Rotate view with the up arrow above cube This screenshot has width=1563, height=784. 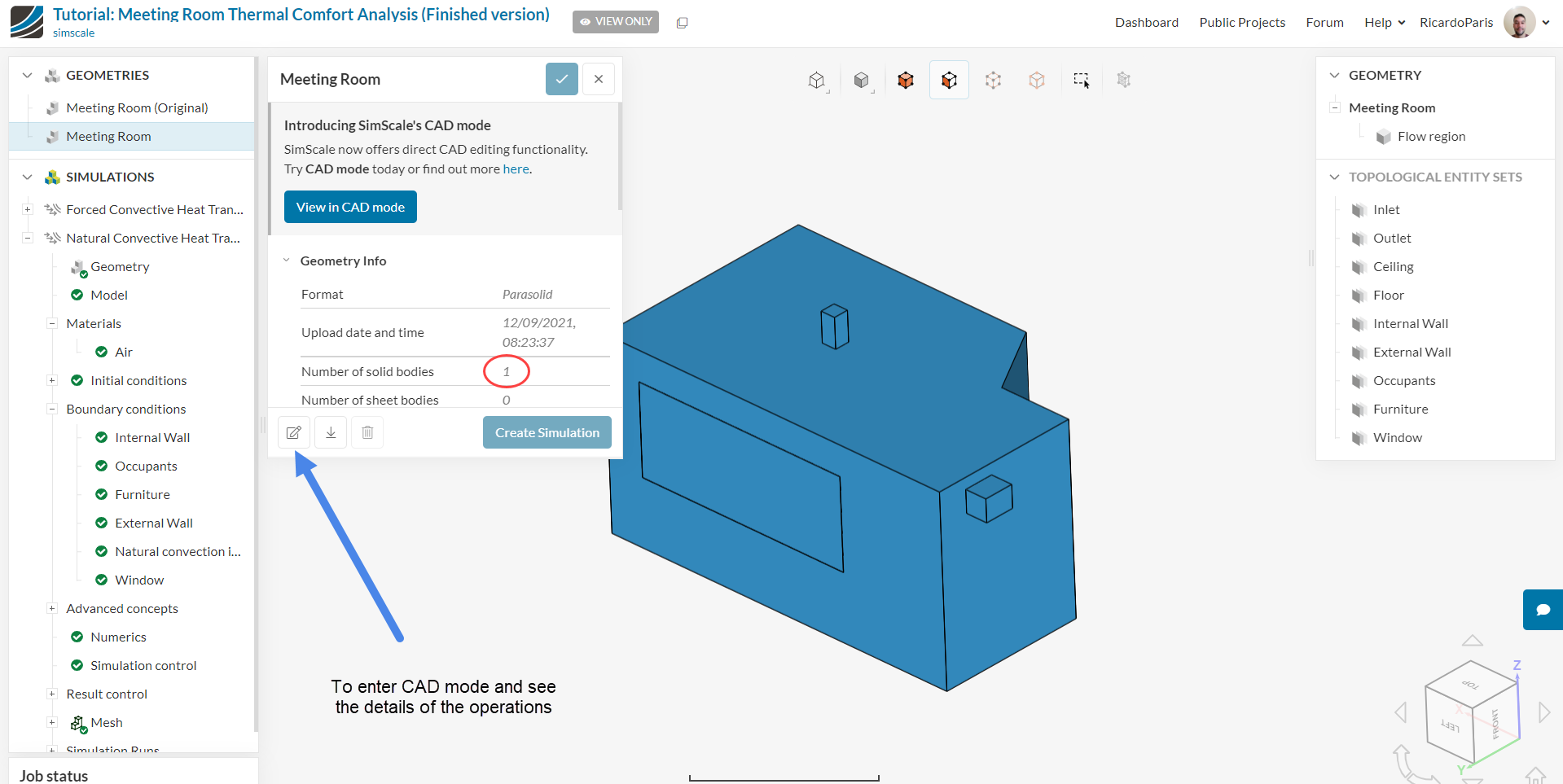point(1473,641)
